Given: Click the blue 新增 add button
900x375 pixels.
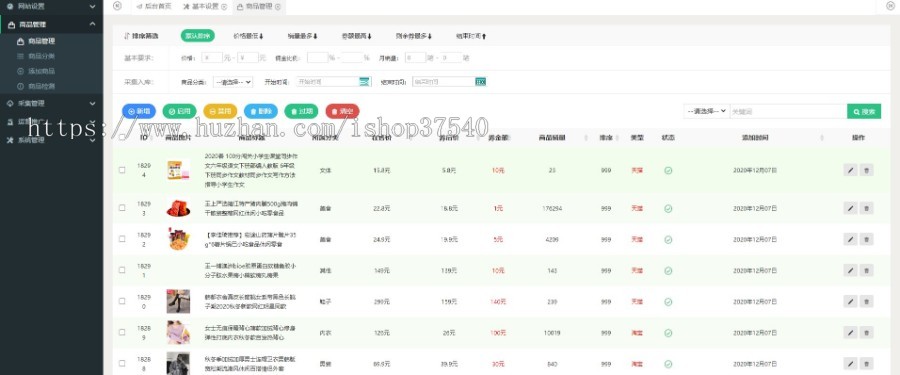Looking at the screenshot, I should (139, 111).
